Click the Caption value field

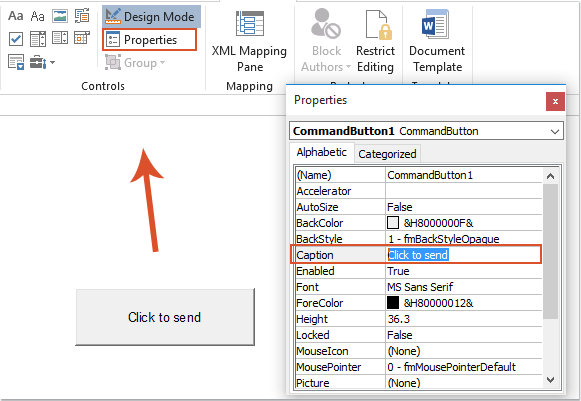point(463,255)
